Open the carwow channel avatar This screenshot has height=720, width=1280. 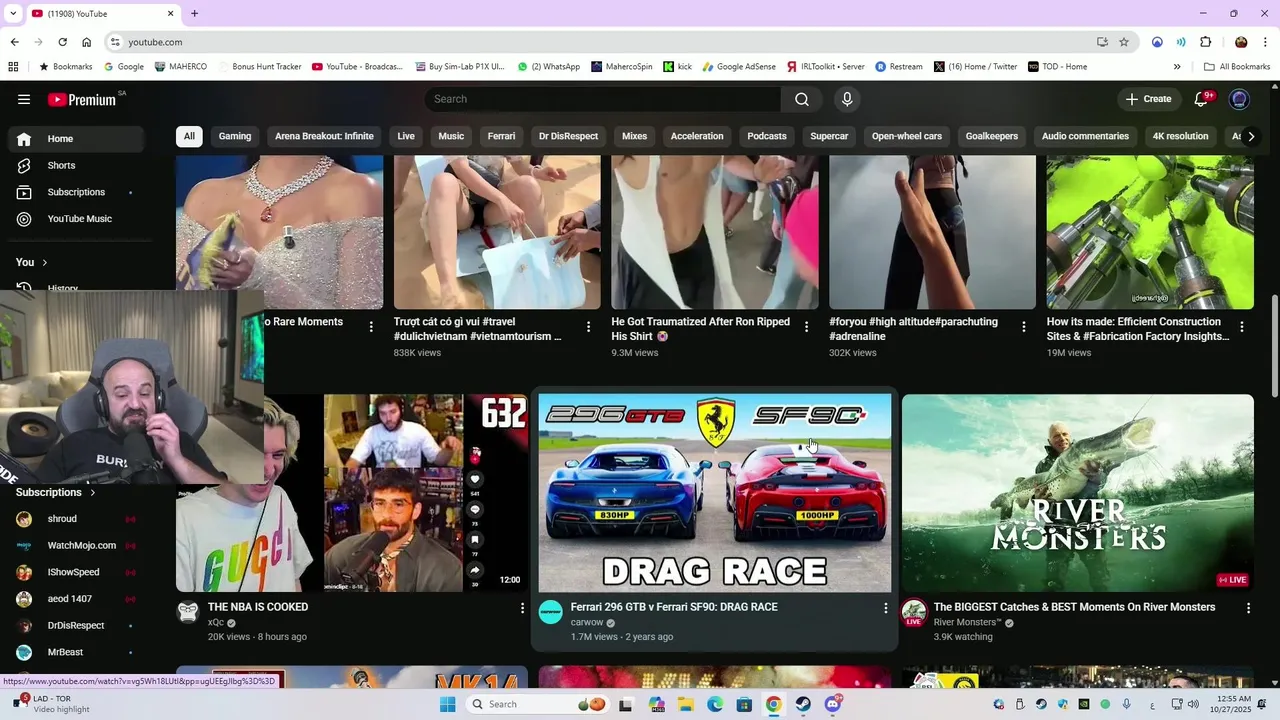pos(551,612)
